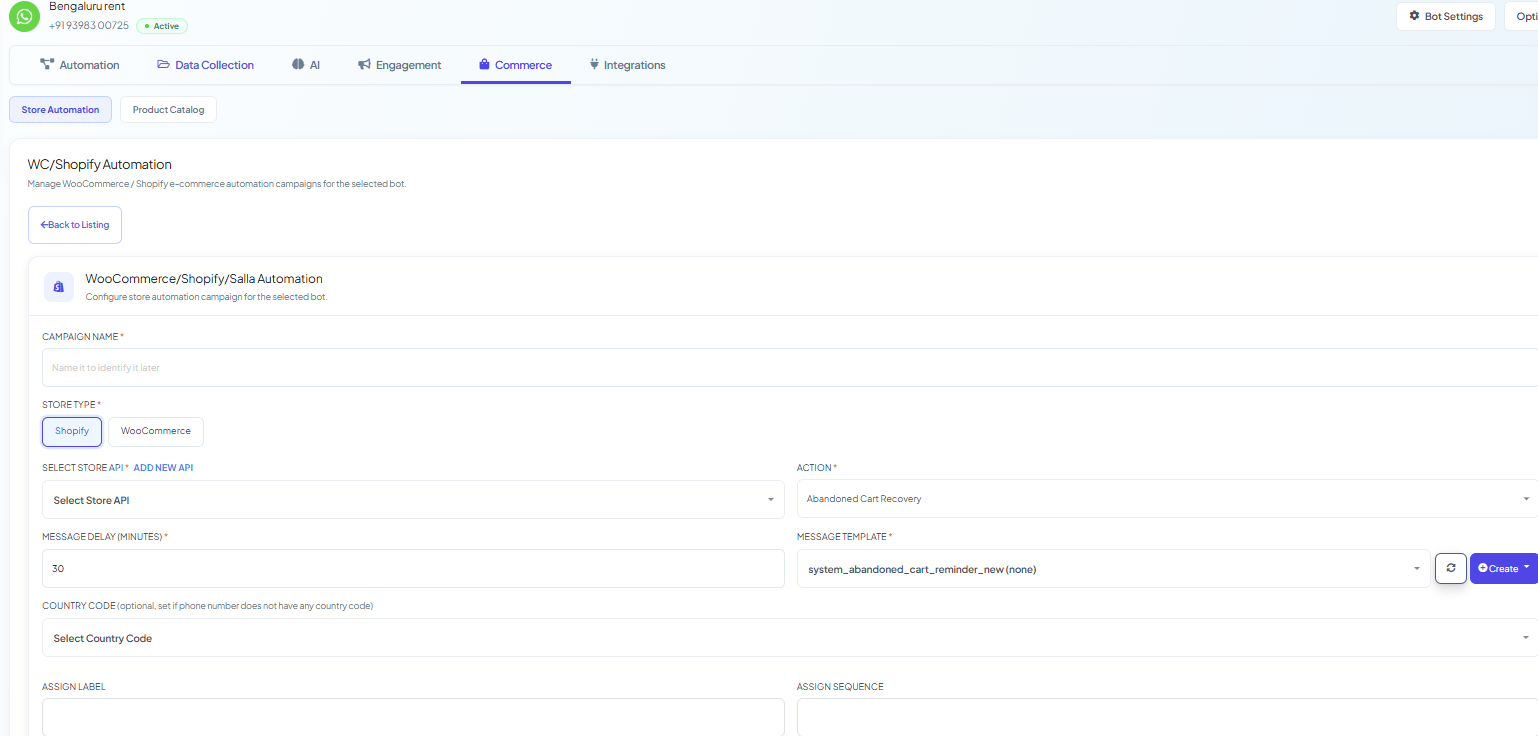
Task: Open Bot Settings
Action: 1446,16
